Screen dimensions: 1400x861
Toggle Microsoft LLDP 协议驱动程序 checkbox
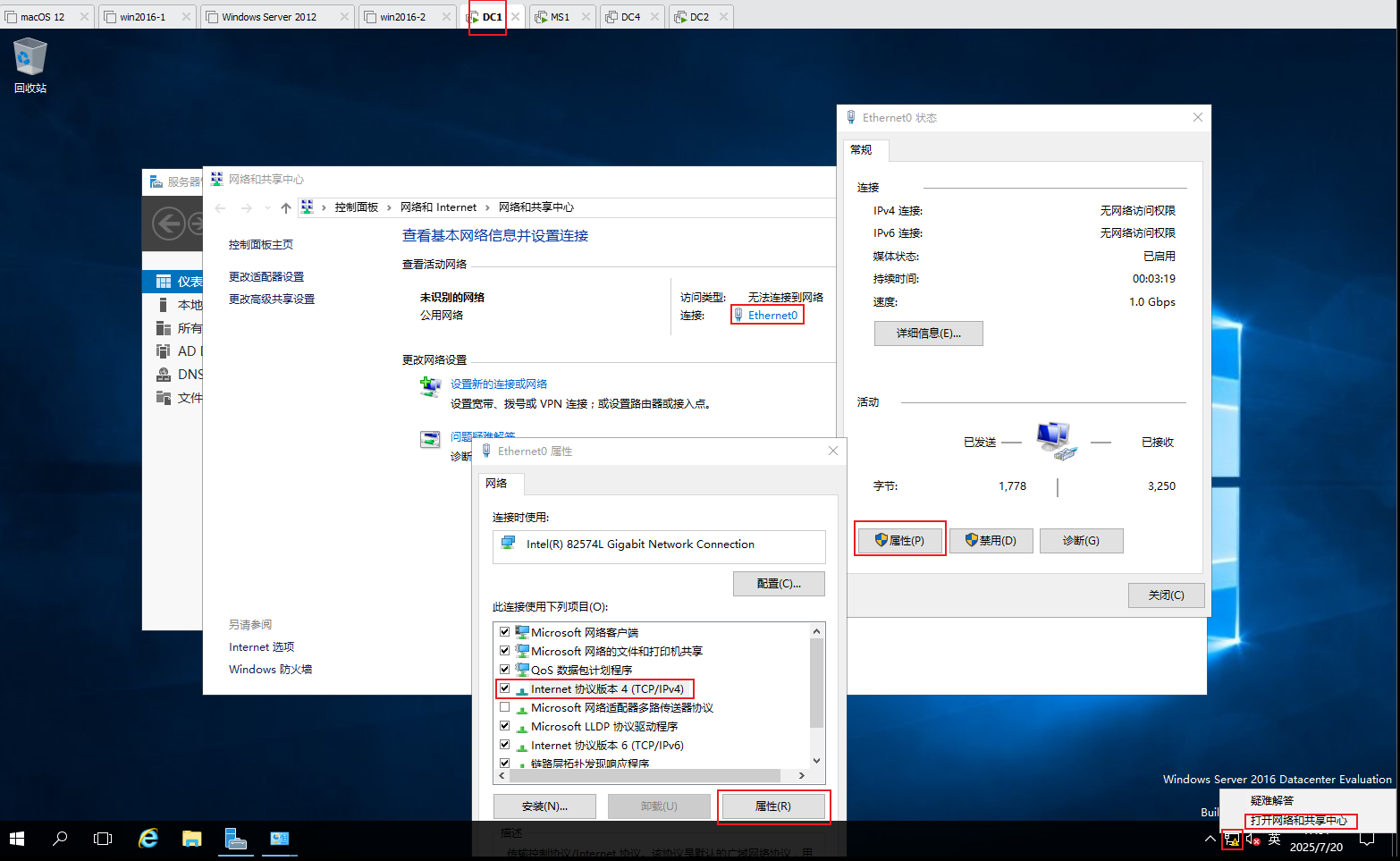click(505, 726)
